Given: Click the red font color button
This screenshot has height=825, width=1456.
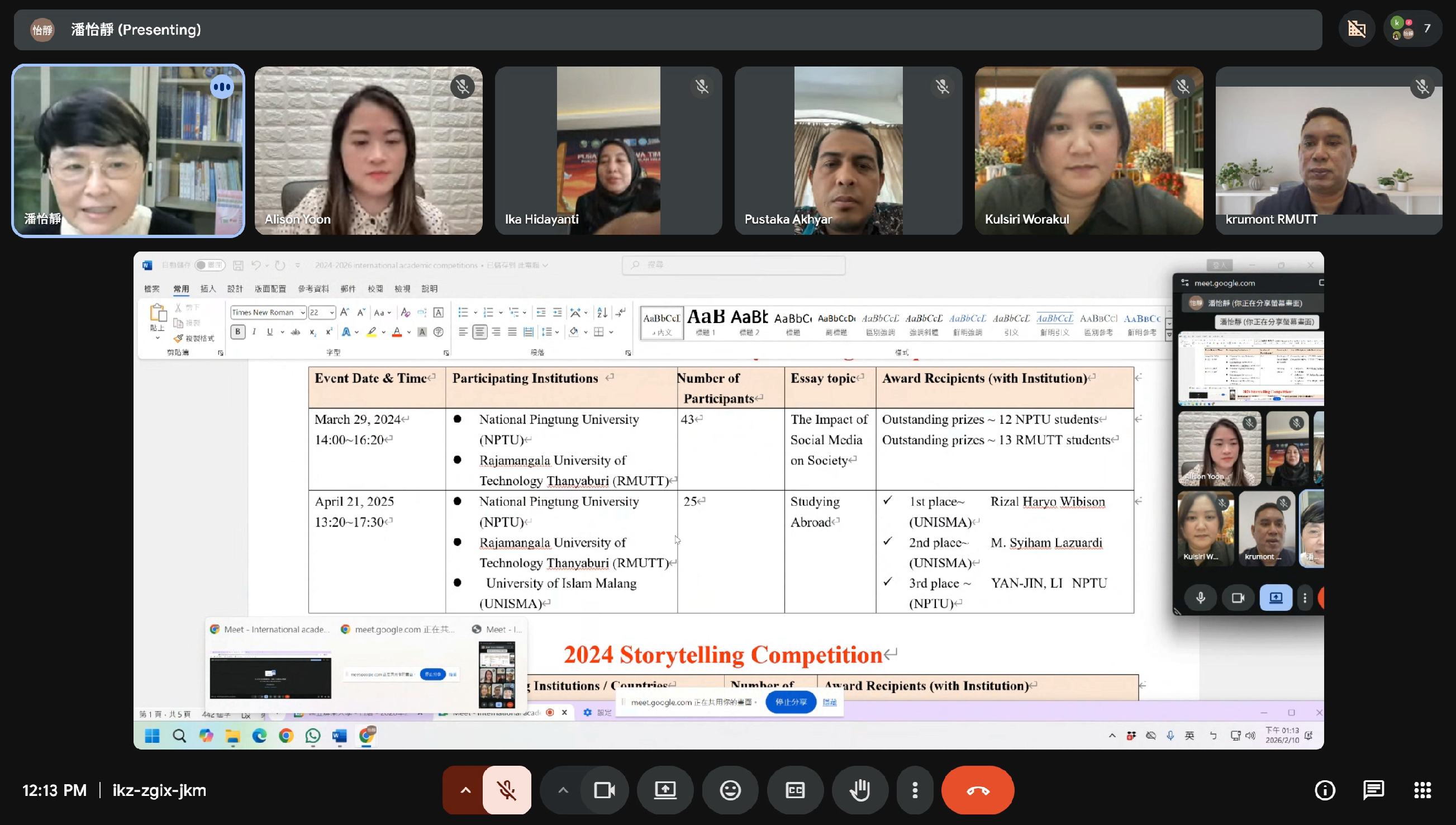Looking at the screenshot, I should point(397,333).
